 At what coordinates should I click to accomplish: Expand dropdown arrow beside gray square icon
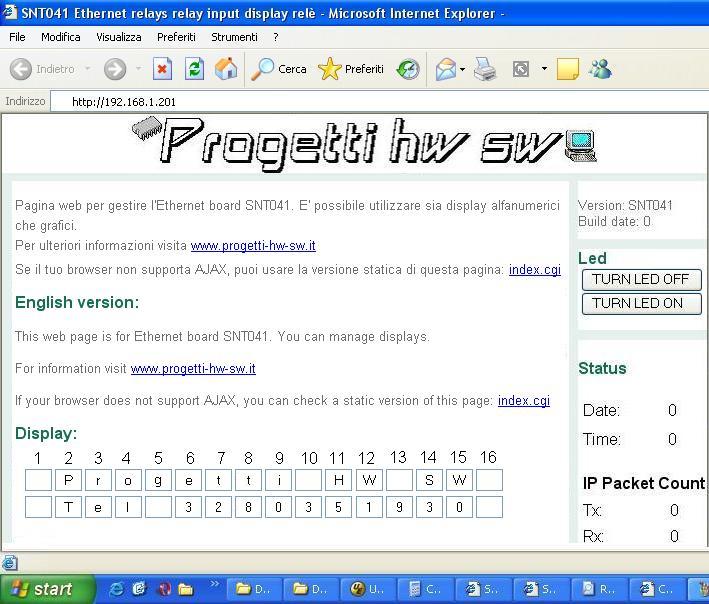544,69
